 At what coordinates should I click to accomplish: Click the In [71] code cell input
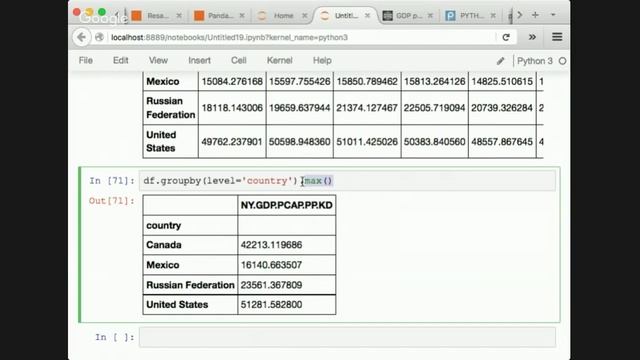click(347, 181)
